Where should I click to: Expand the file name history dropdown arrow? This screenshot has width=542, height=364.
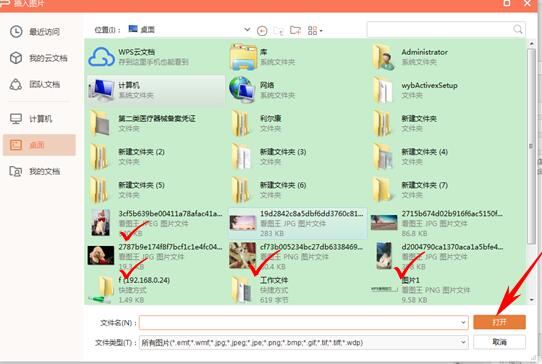click(463, 323)
